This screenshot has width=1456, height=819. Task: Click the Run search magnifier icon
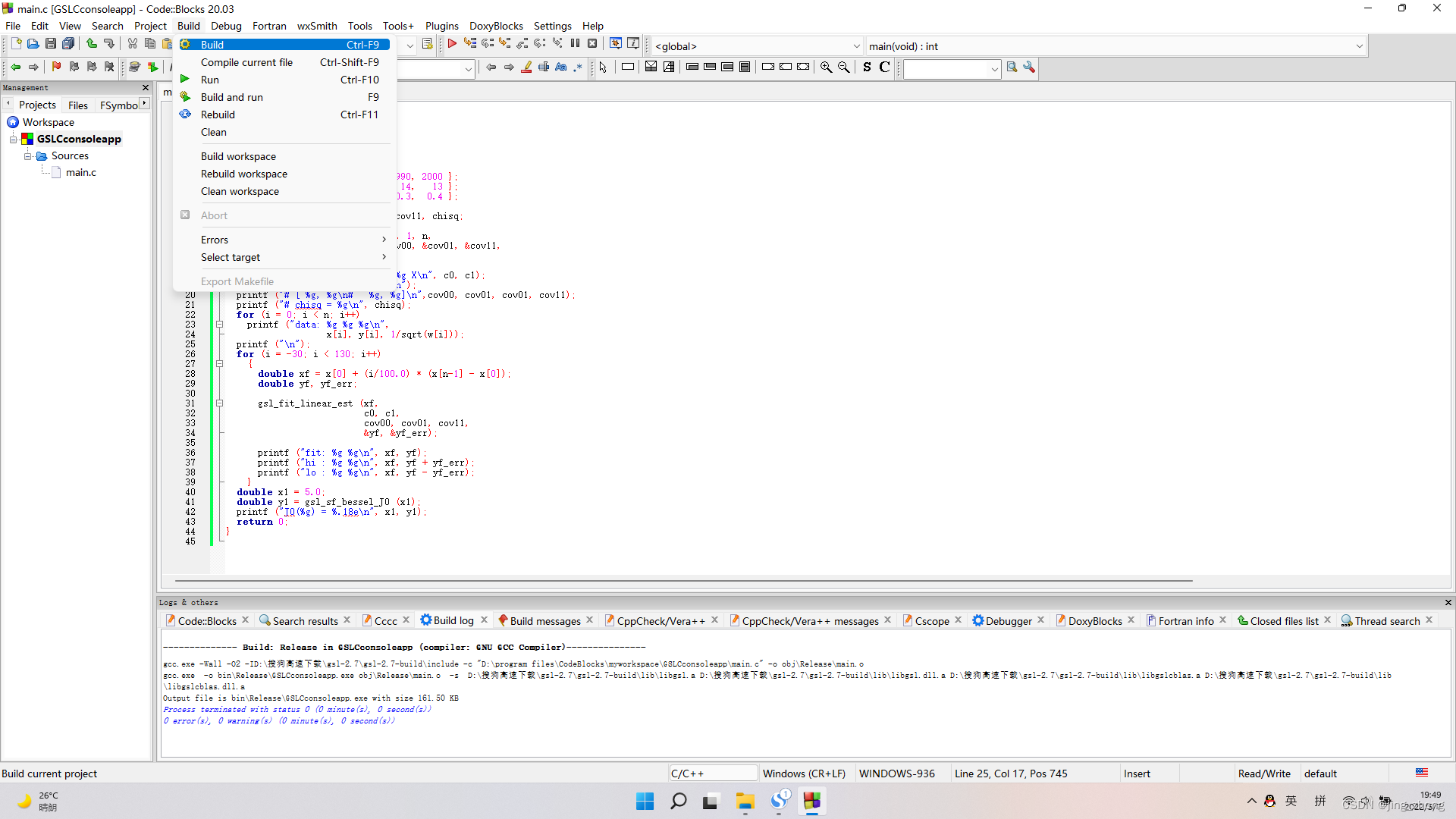point(1012,67)
